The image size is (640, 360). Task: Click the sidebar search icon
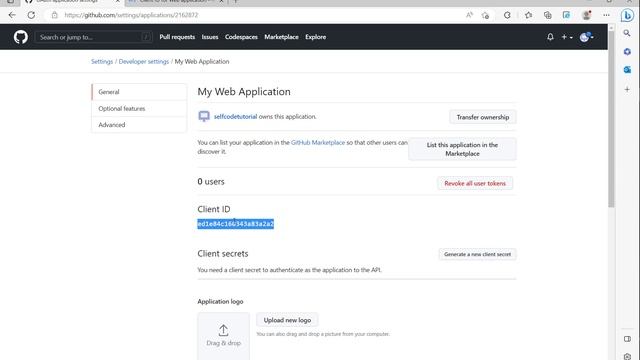point(627,33)
